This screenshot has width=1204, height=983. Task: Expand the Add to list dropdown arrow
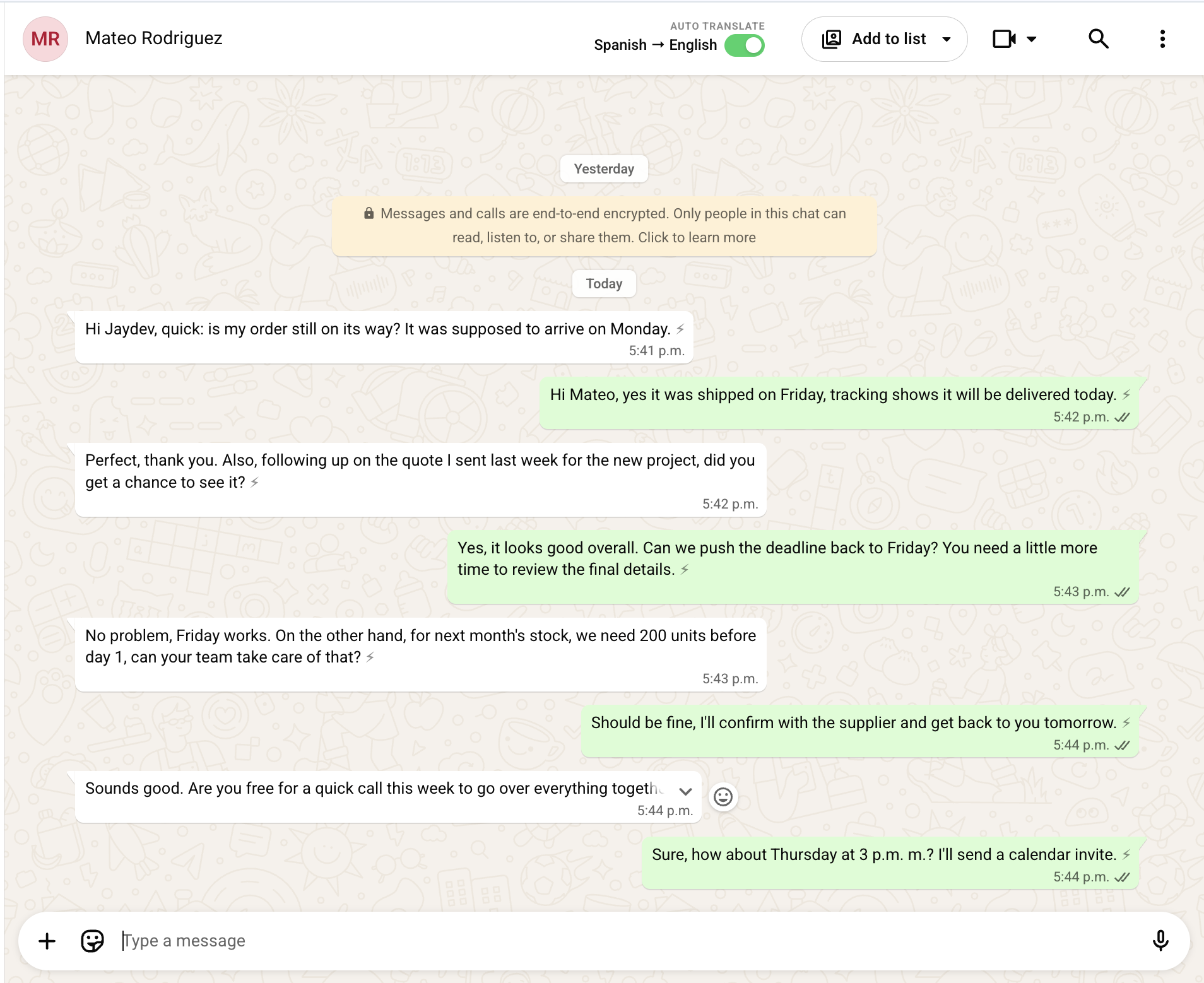[947, 39]
